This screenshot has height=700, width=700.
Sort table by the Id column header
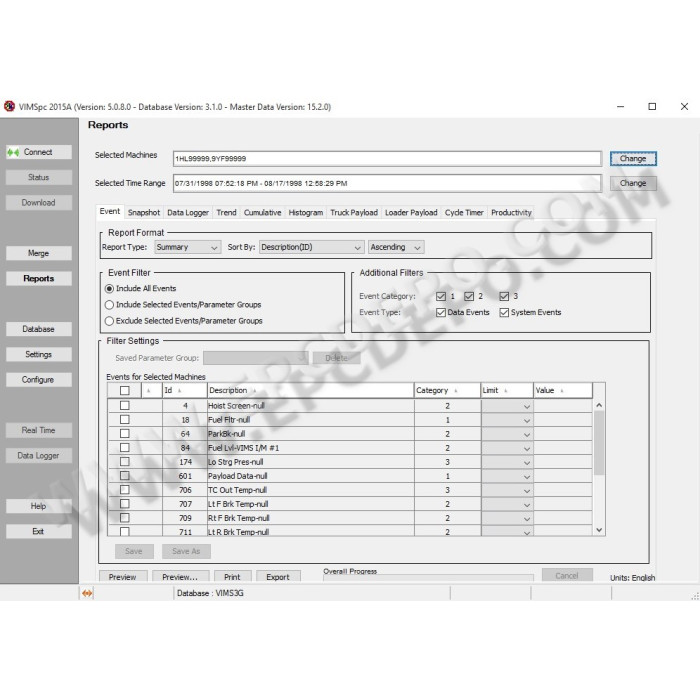[x=185, y=391]
